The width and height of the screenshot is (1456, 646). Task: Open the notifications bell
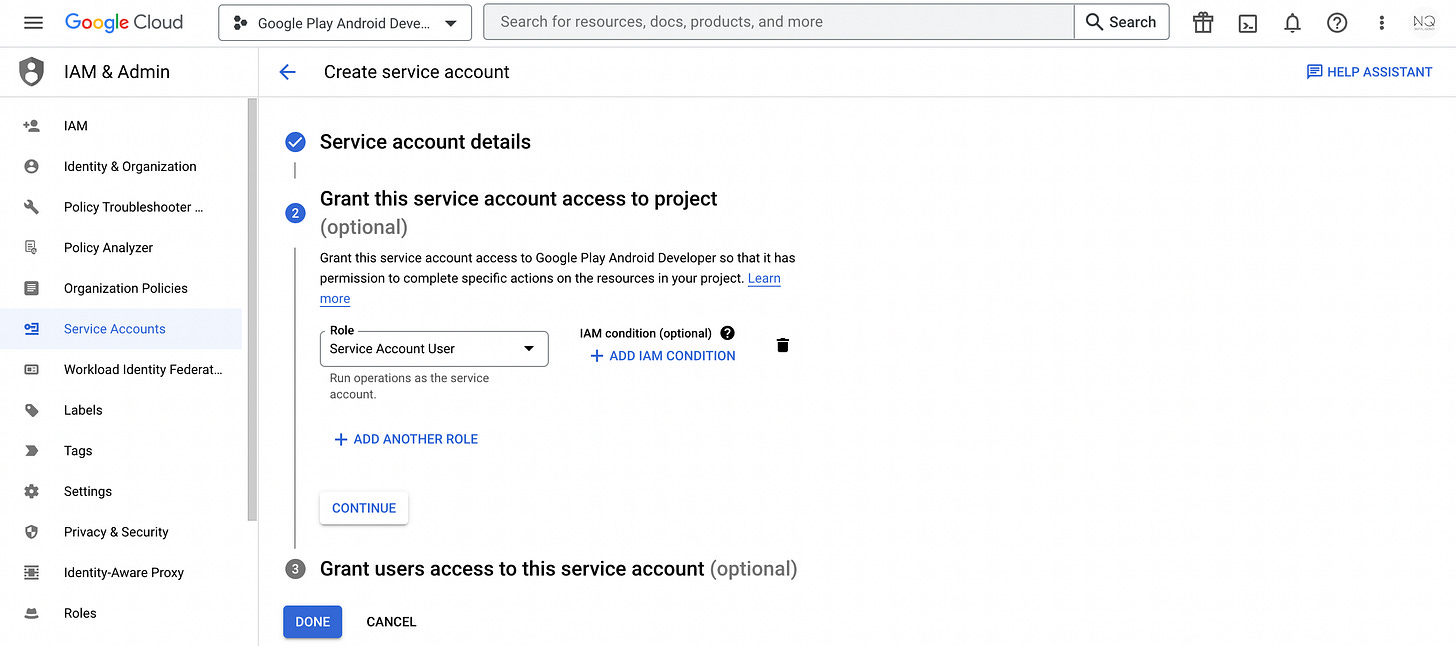pos(1292,23)
